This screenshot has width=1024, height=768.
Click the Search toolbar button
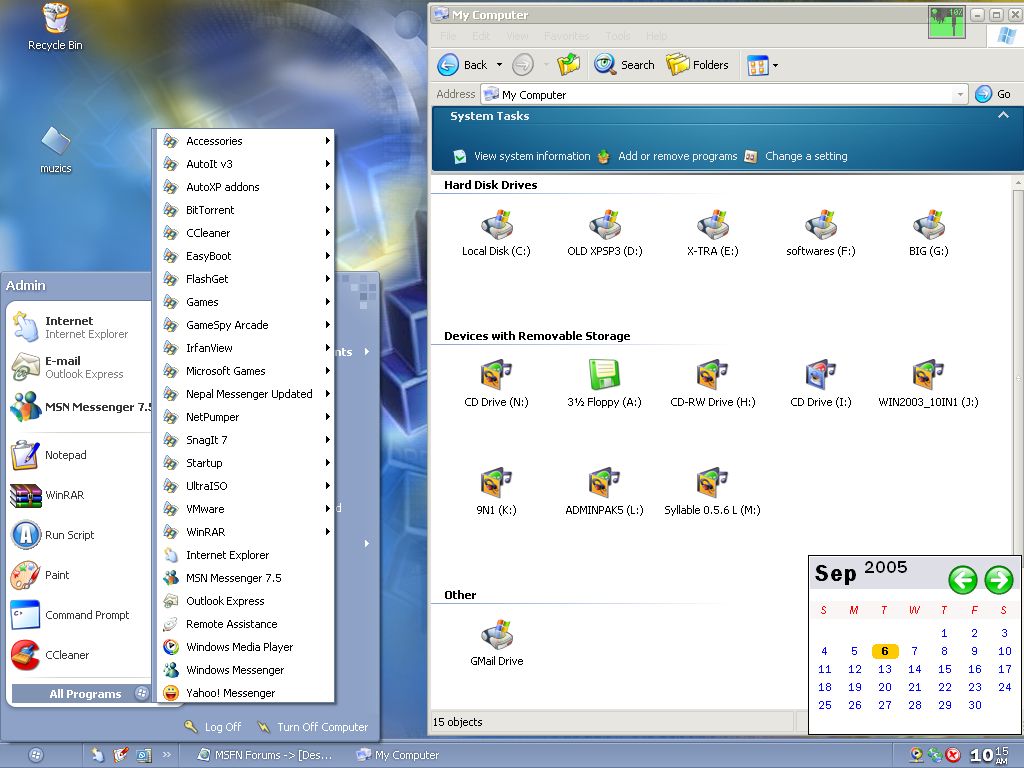coord(624,65)
